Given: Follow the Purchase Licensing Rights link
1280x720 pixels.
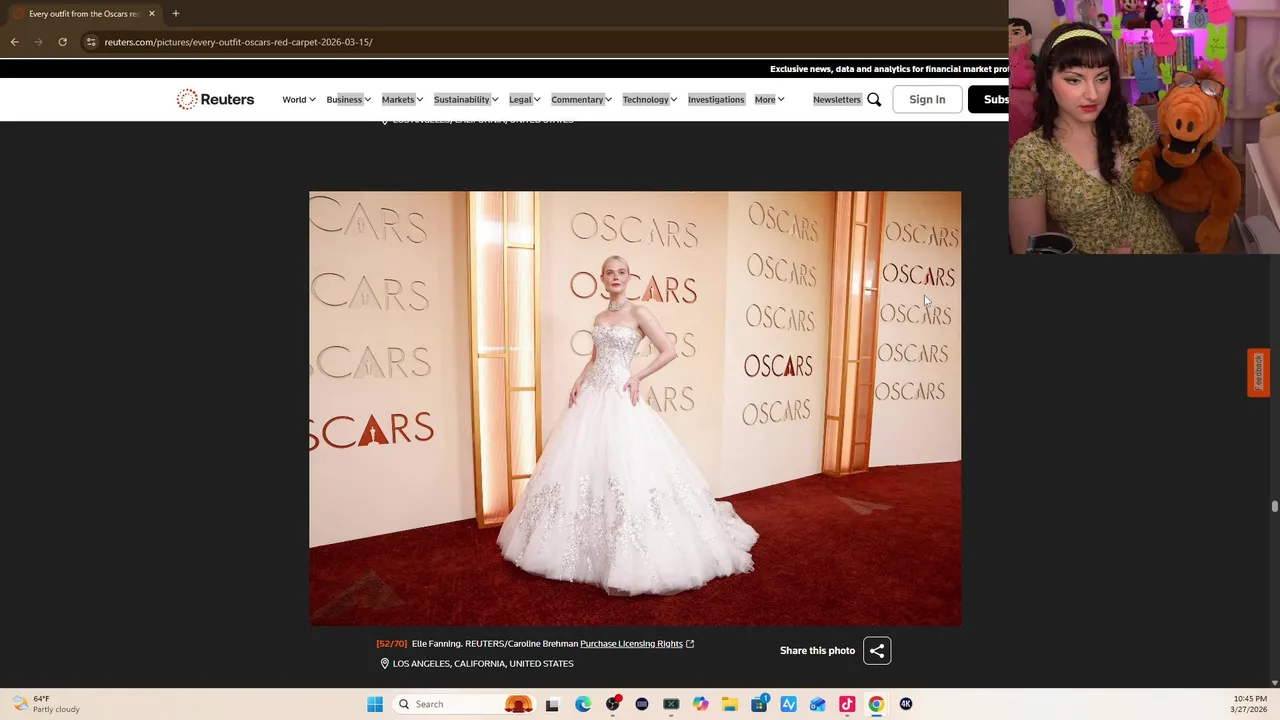Looking at the screenshot, I should [631, 644].
